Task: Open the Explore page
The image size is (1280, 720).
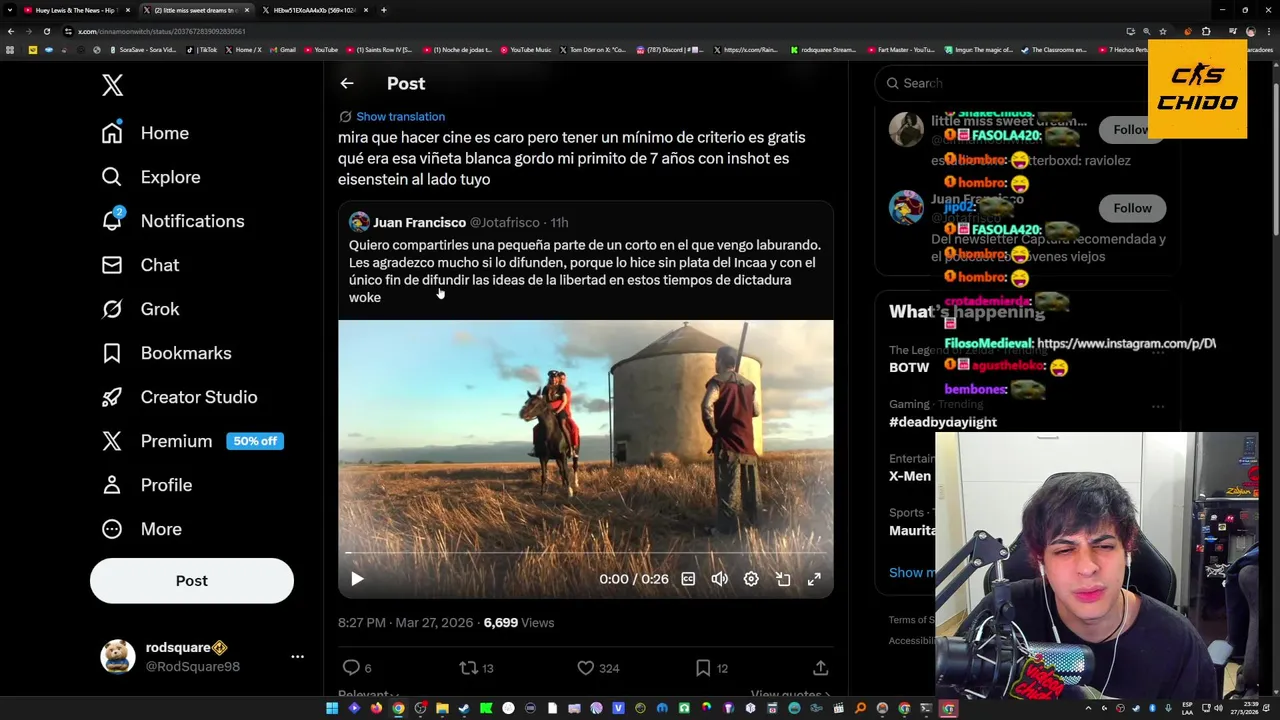Action: [151, 177]
